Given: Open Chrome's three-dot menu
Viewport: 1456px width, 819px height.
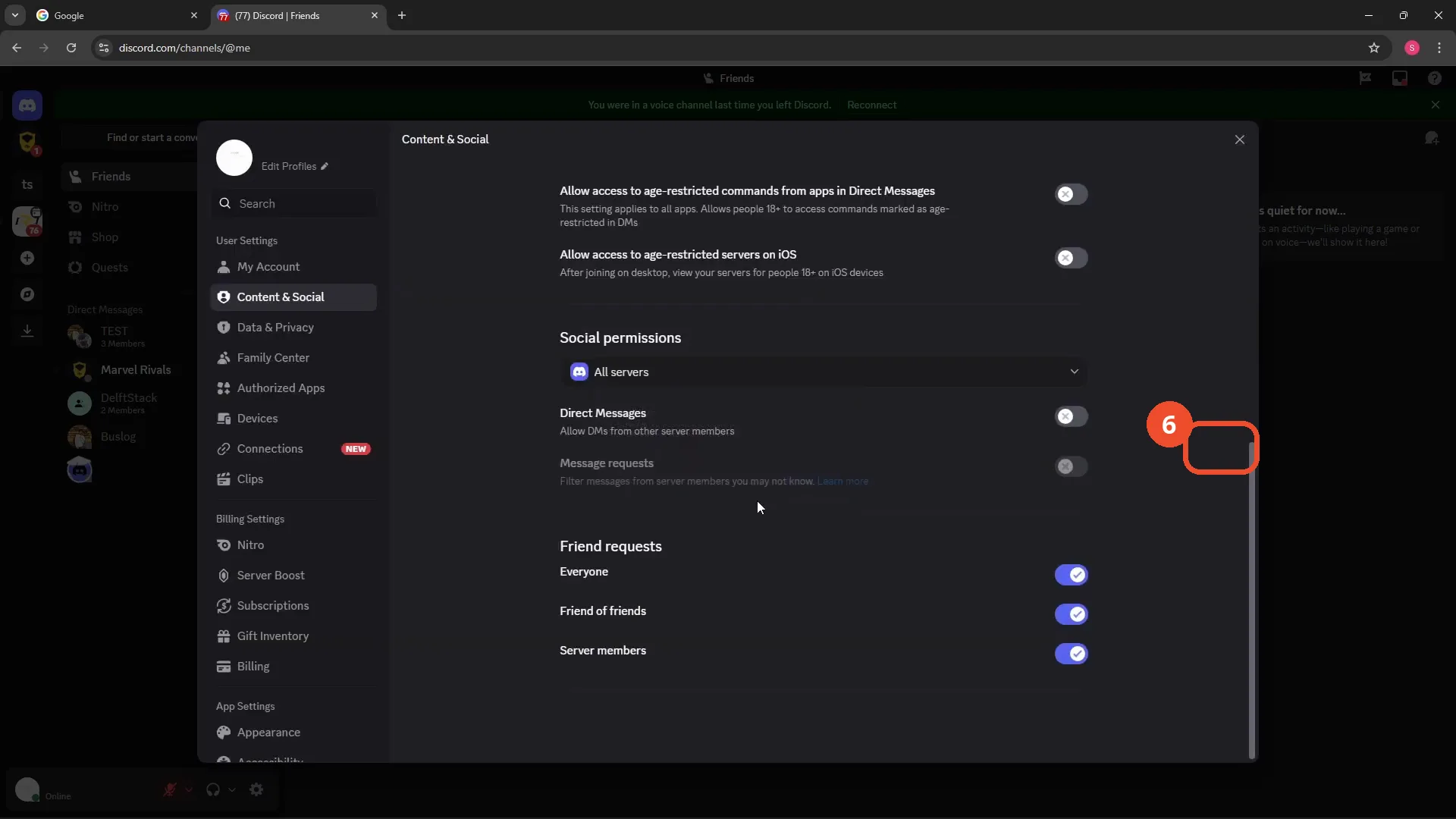Looking at the screenshot, I should coord(1439,48).
